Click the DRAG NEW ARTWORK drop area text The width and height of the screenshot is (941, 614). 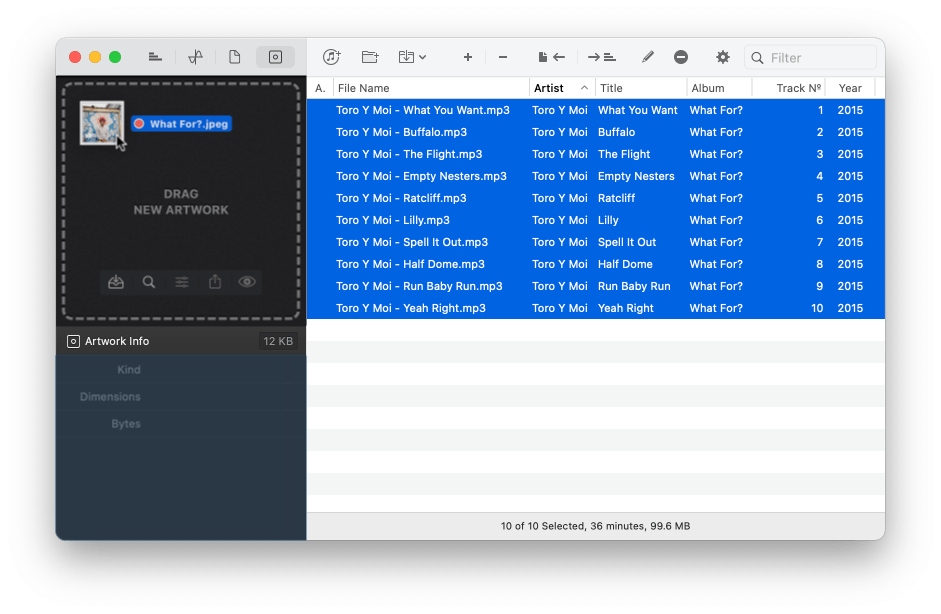click(181, 202)
